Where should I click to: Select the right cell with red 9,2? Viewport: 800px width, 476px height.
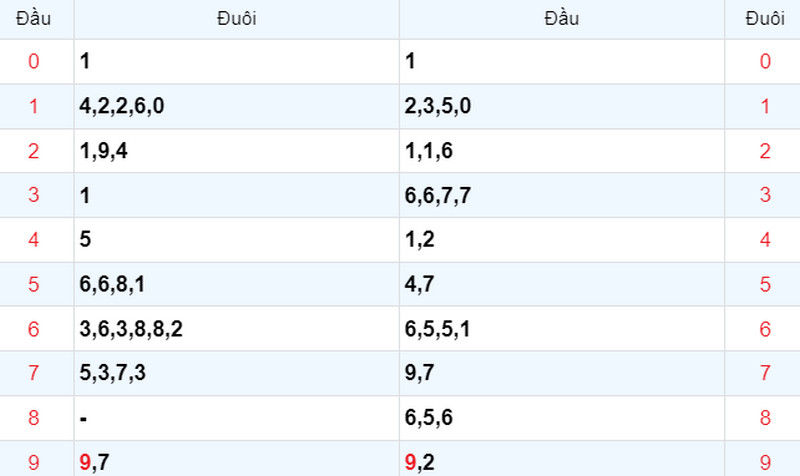click(562, 459)
